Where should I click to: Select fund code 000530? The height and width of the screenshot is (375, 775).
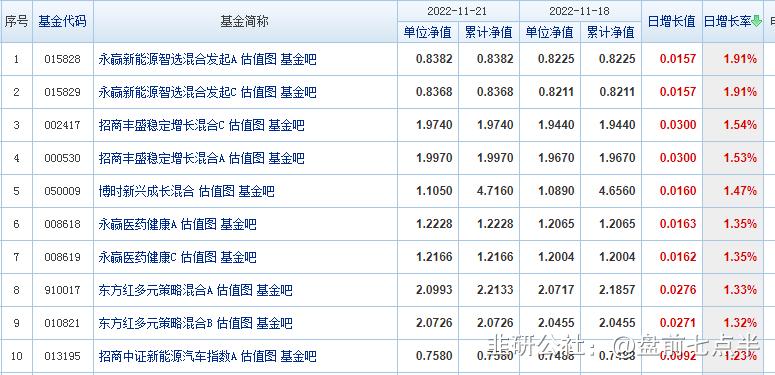(62, 159)
